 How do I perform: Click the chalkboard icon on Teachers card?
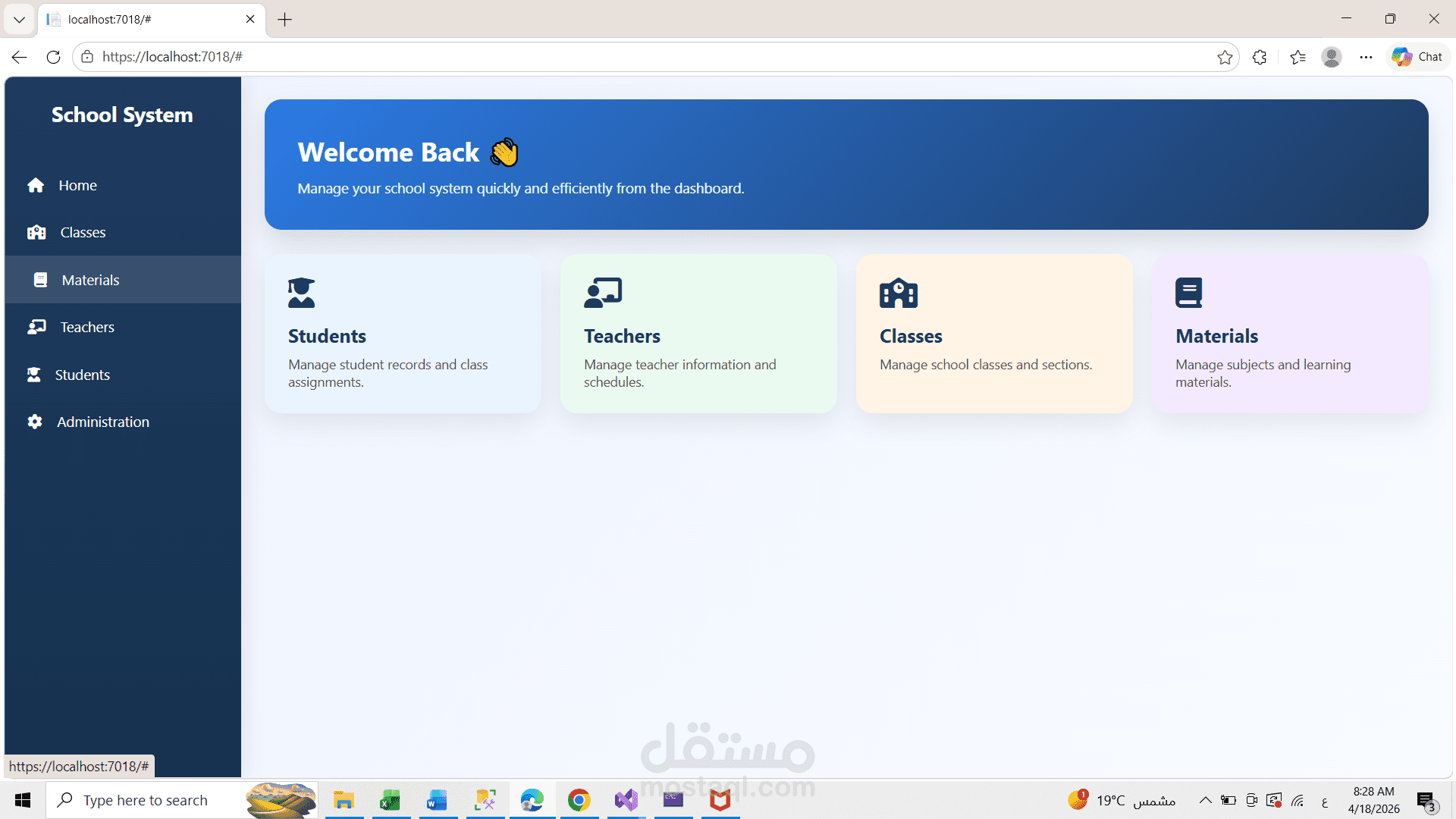point(603,293)
